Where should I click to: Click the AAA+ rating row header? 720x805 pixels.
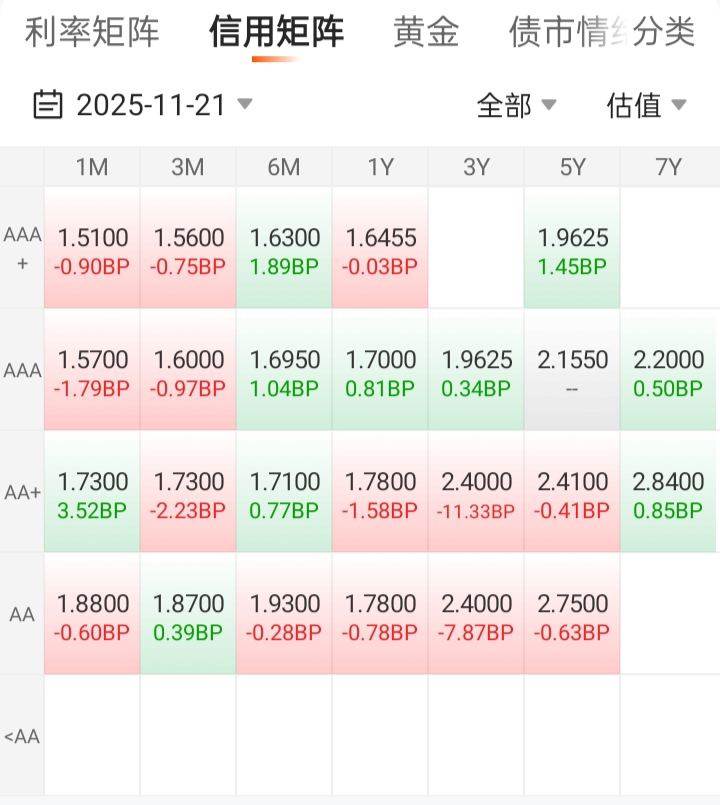click(22, 248)
